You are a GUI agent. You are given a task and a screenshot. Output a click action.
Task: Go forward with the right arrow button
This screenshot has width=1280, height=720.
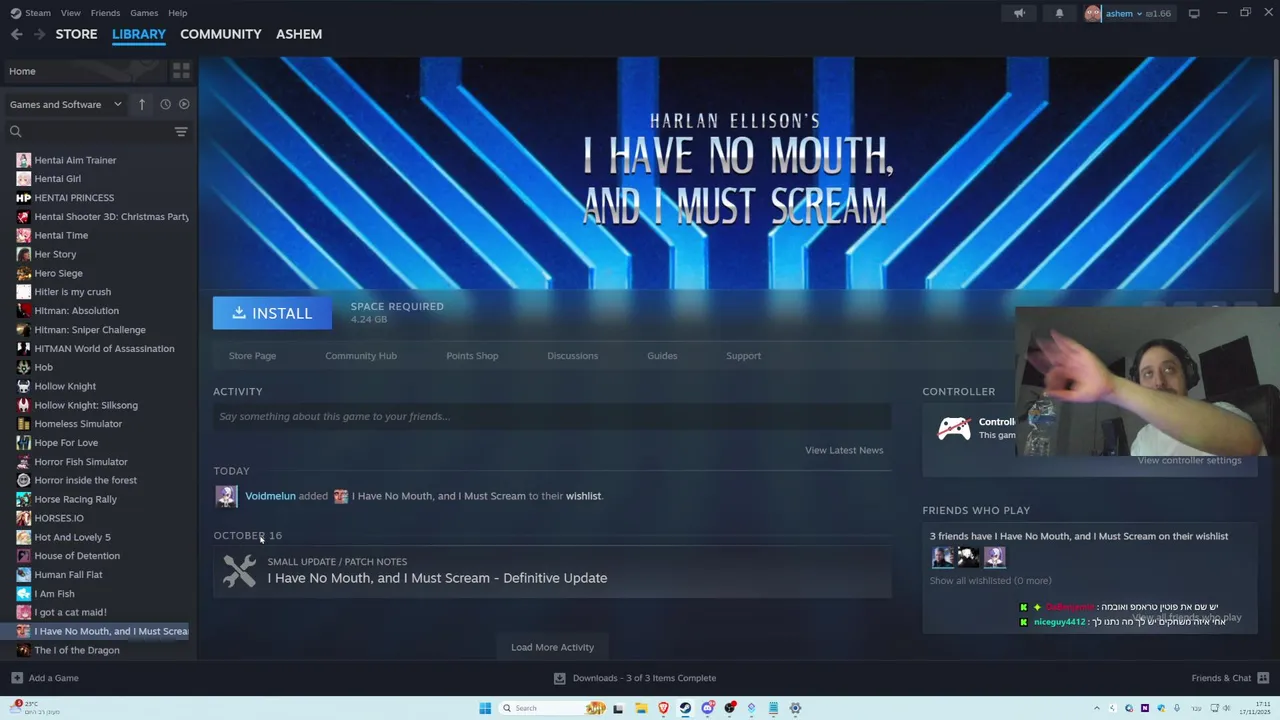pyautogui.click(x=39, y=34)
